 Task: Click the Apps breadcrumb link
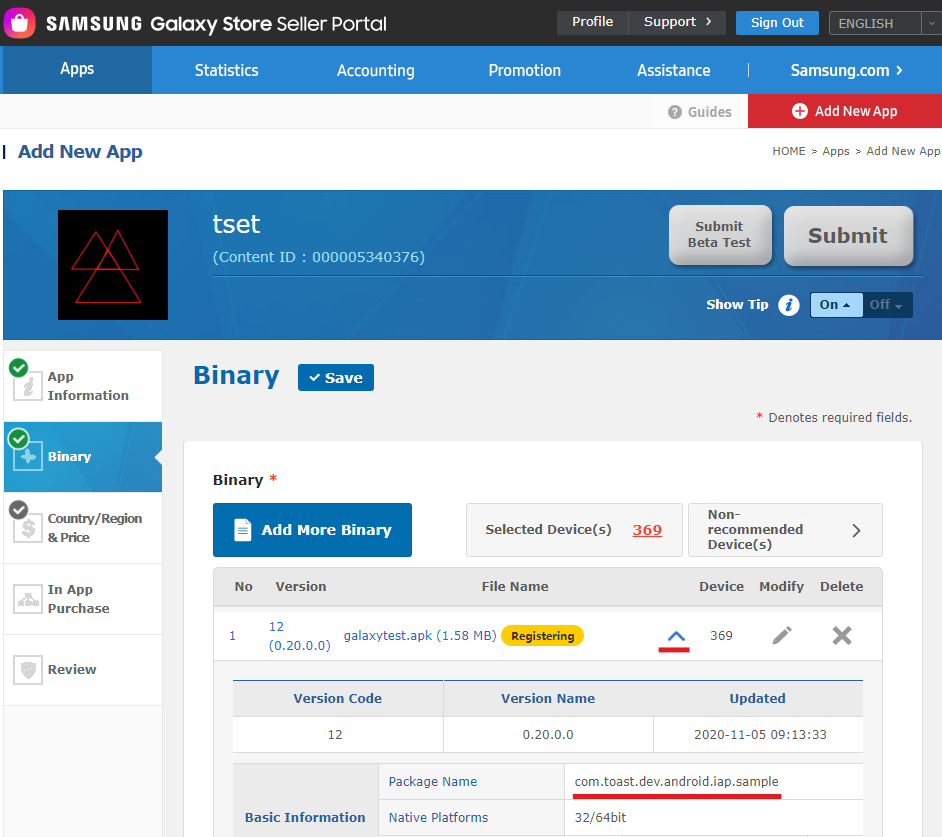(836, 151)
